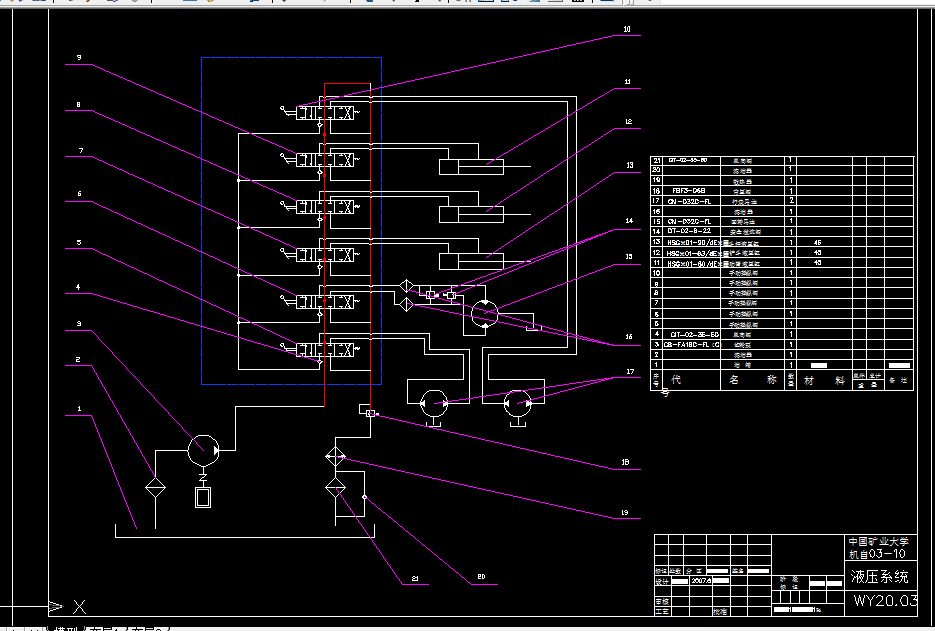The image size is (935, 631).
Task: Click callout number 17 label
Action: point(630,372)
